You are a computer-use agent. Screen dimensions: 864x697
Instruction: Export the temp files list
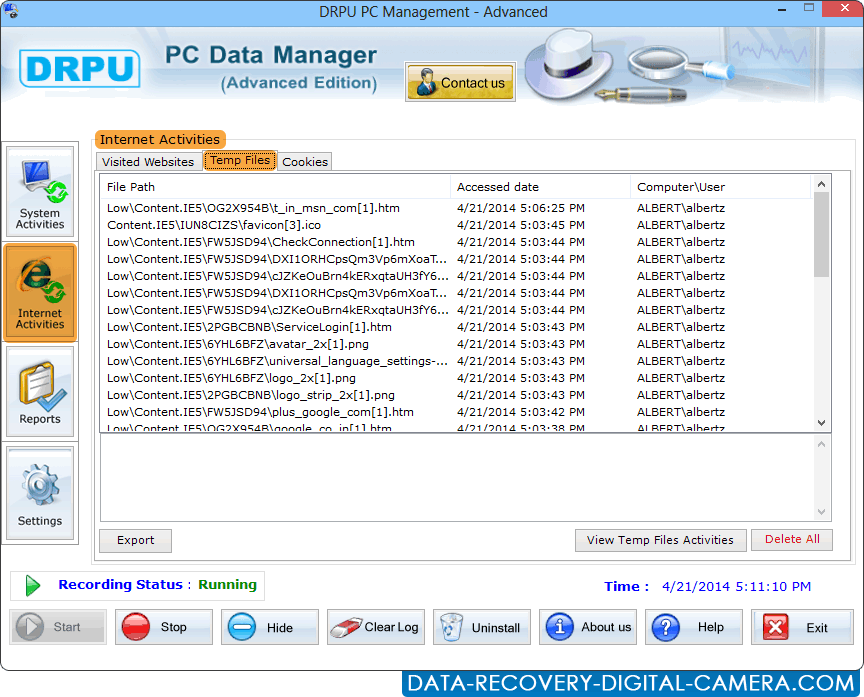point(136,541)
